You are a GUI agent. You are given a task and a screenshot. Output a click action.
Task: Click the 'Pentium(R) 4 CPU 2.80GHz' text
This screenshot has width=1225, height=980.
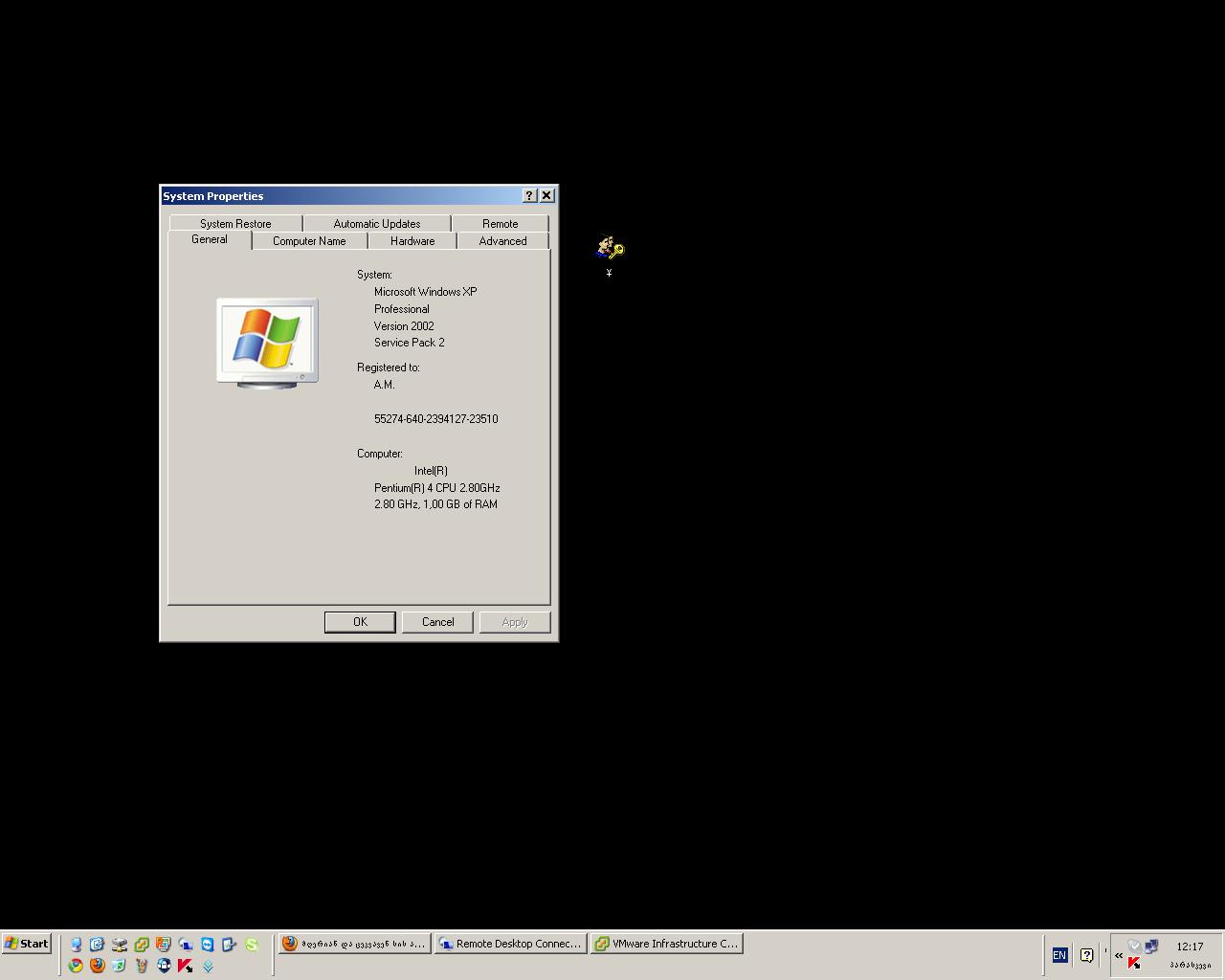click(x=436, y=488)
